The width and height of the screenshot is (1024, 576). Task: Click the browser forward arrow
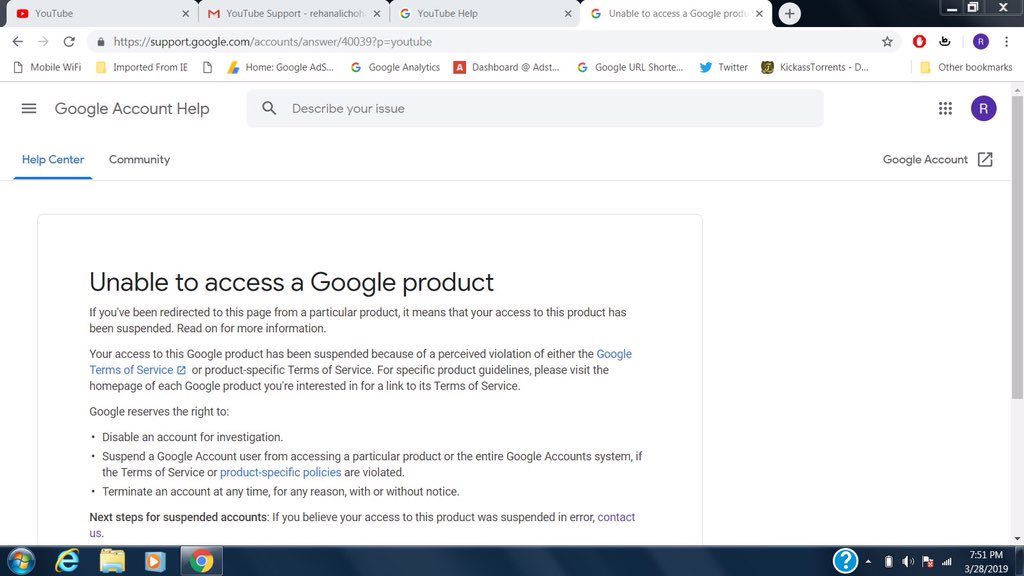point(43,41)
